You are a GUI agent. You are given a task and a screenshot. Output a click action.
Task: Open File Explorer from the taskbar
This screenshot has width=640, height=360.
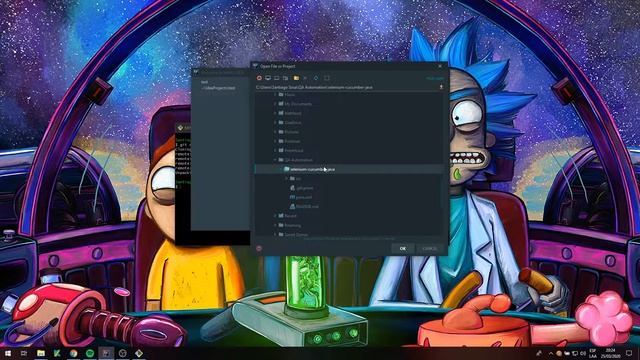pyautogui.click(x=41, y=353)
